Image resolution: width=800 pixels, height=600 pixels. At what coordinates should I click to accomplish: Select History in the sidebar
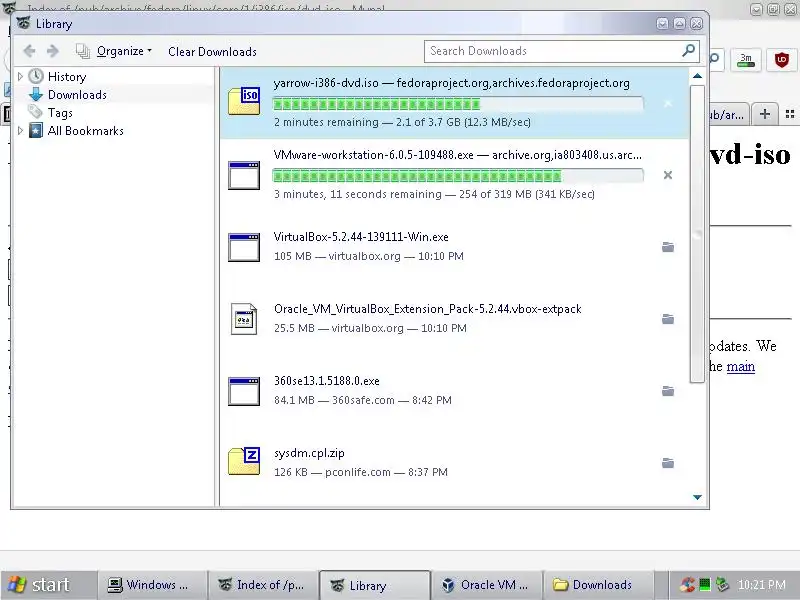coord(67,77)
